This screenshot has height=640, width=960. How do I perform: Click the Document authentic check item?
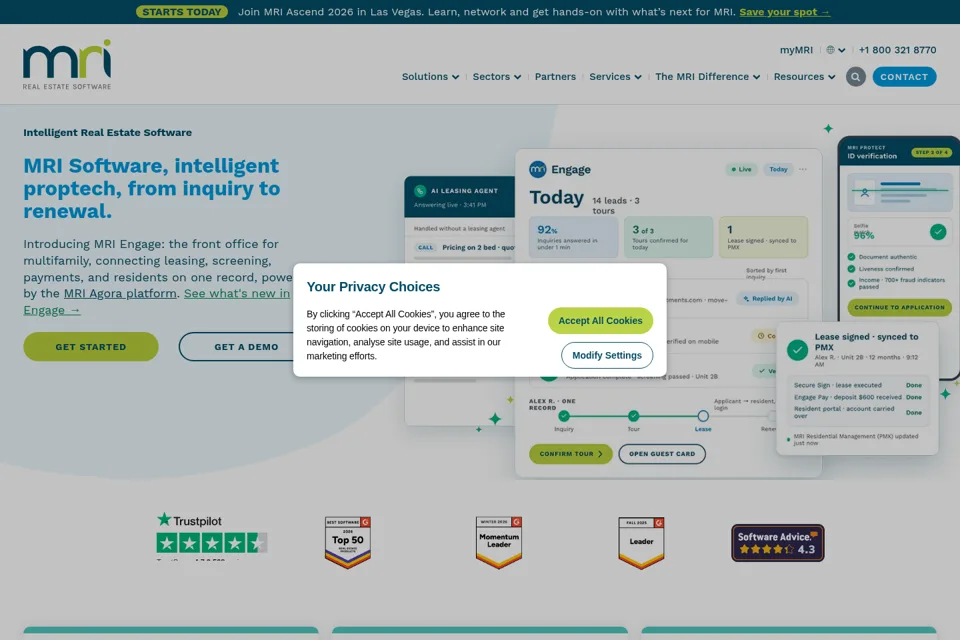coord(882,257)
